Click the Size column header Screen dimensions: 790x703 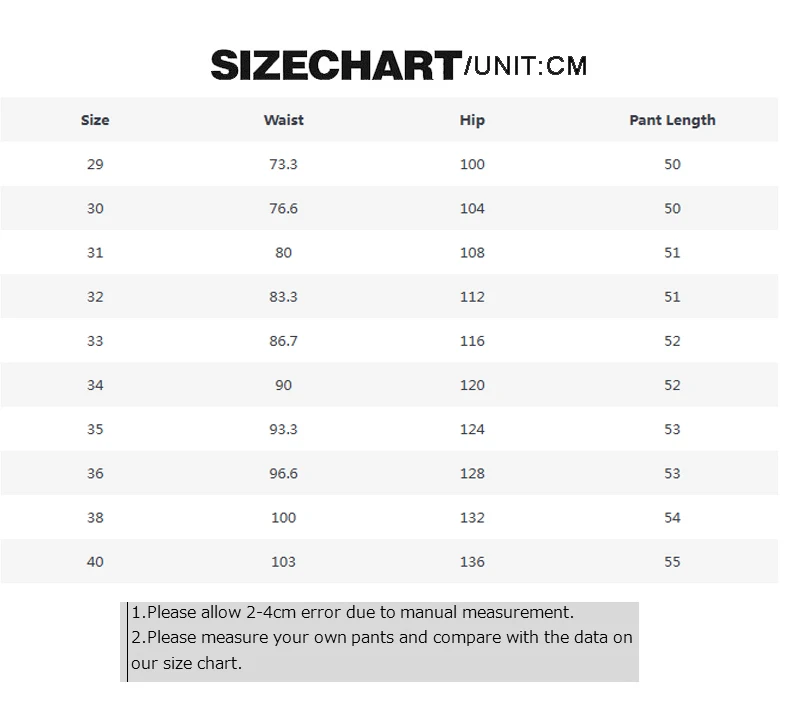[95, 120]
